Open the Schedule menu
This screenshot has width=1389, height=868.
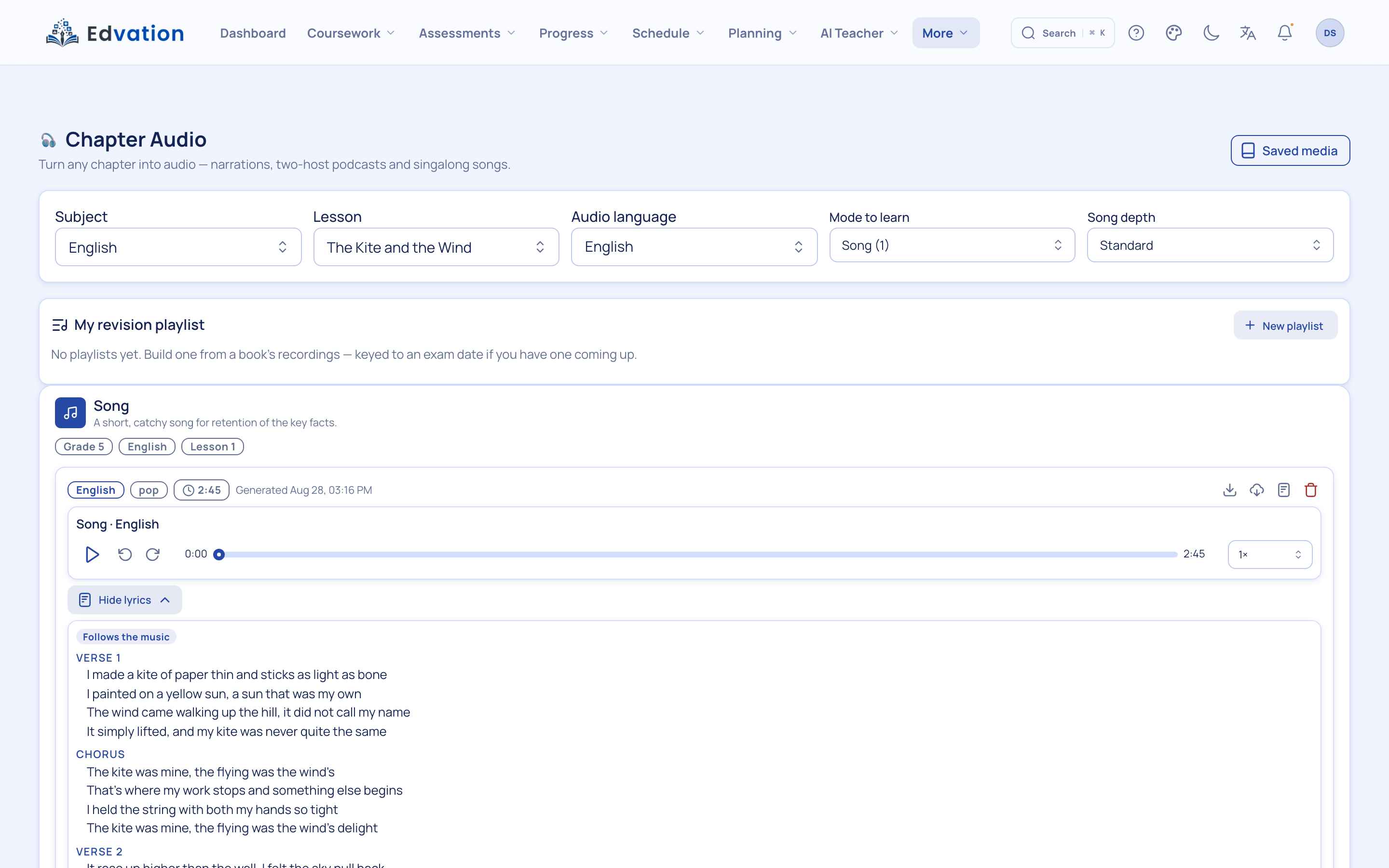(x=668, y=33)
